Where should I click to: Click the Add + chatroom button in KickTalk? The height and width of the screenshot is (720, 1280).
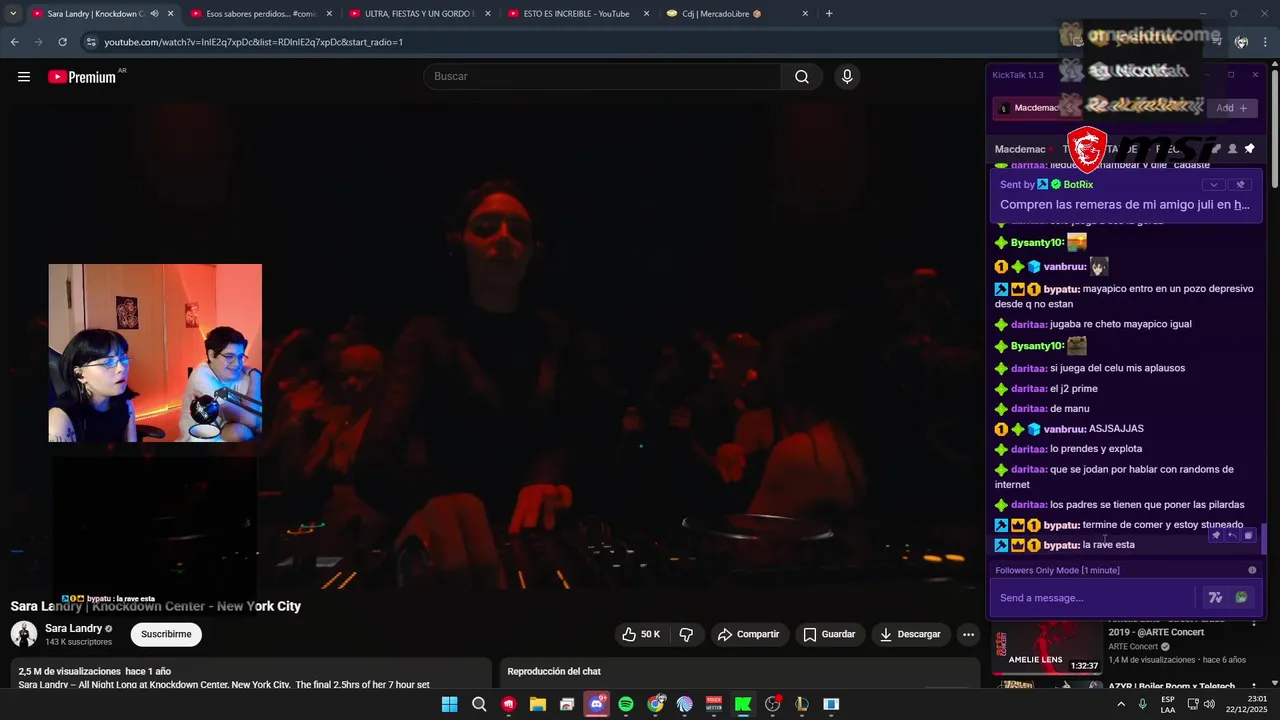pyautogui.click(x=1232, y=108)
